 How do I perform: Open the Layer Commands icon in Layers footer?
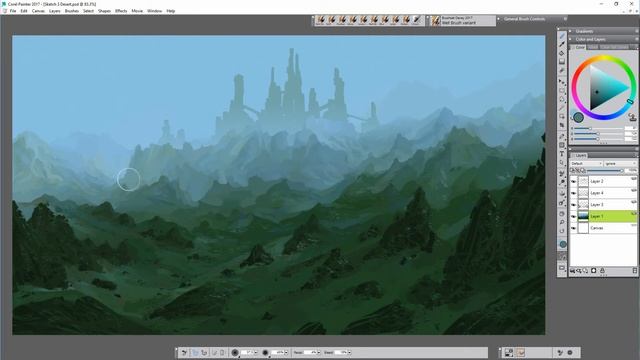click(572, 271)
